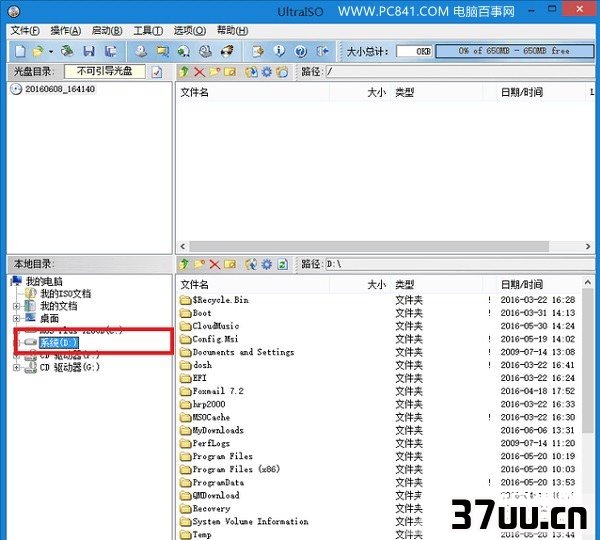Click the Refresh icon in local pane toolbar

[x=282, y=264]
